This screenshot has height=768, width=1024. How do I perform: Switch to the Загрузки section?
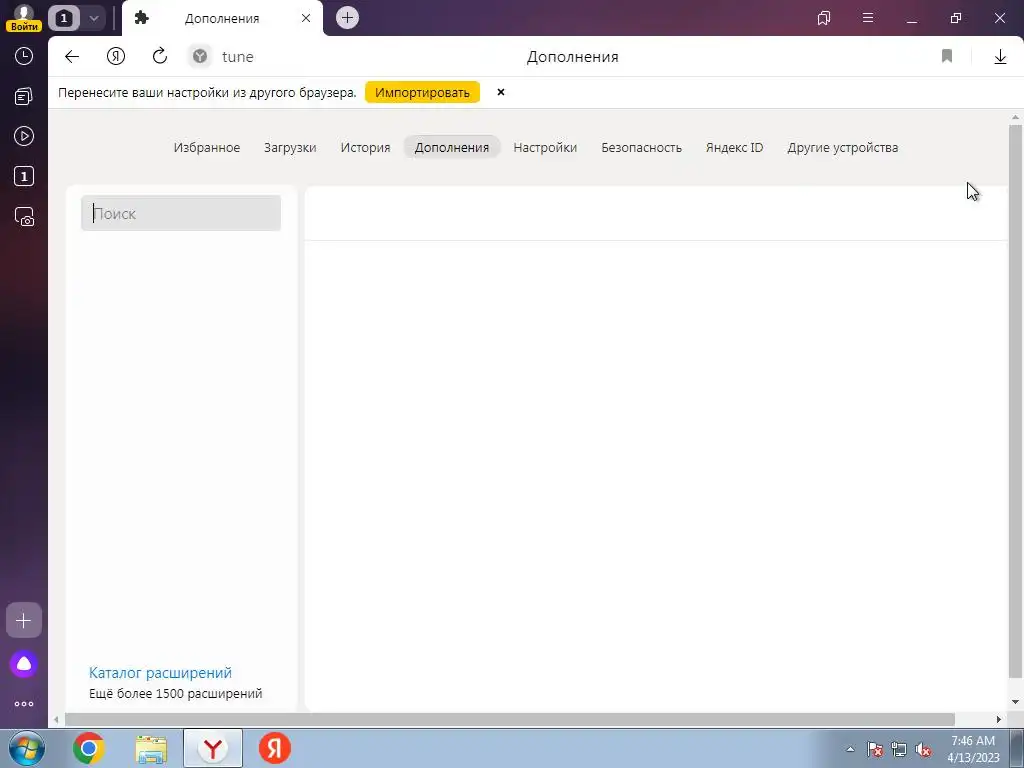click(x=290, y=148)
